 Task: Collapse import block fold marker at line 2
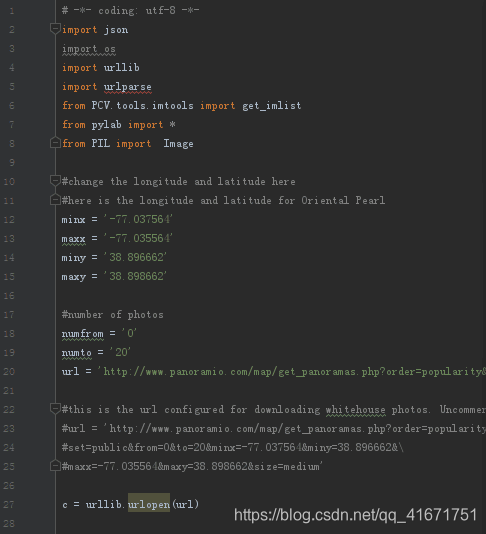55,29
